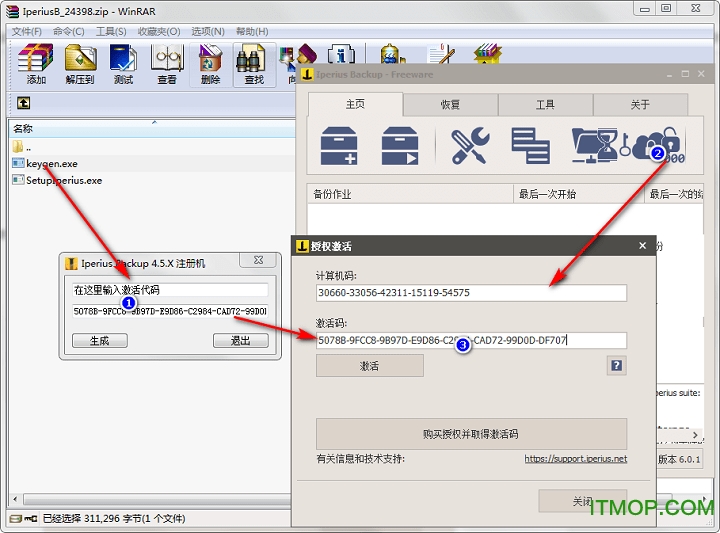Switch to the 工具 tab in Iperius

click(545, 105)
